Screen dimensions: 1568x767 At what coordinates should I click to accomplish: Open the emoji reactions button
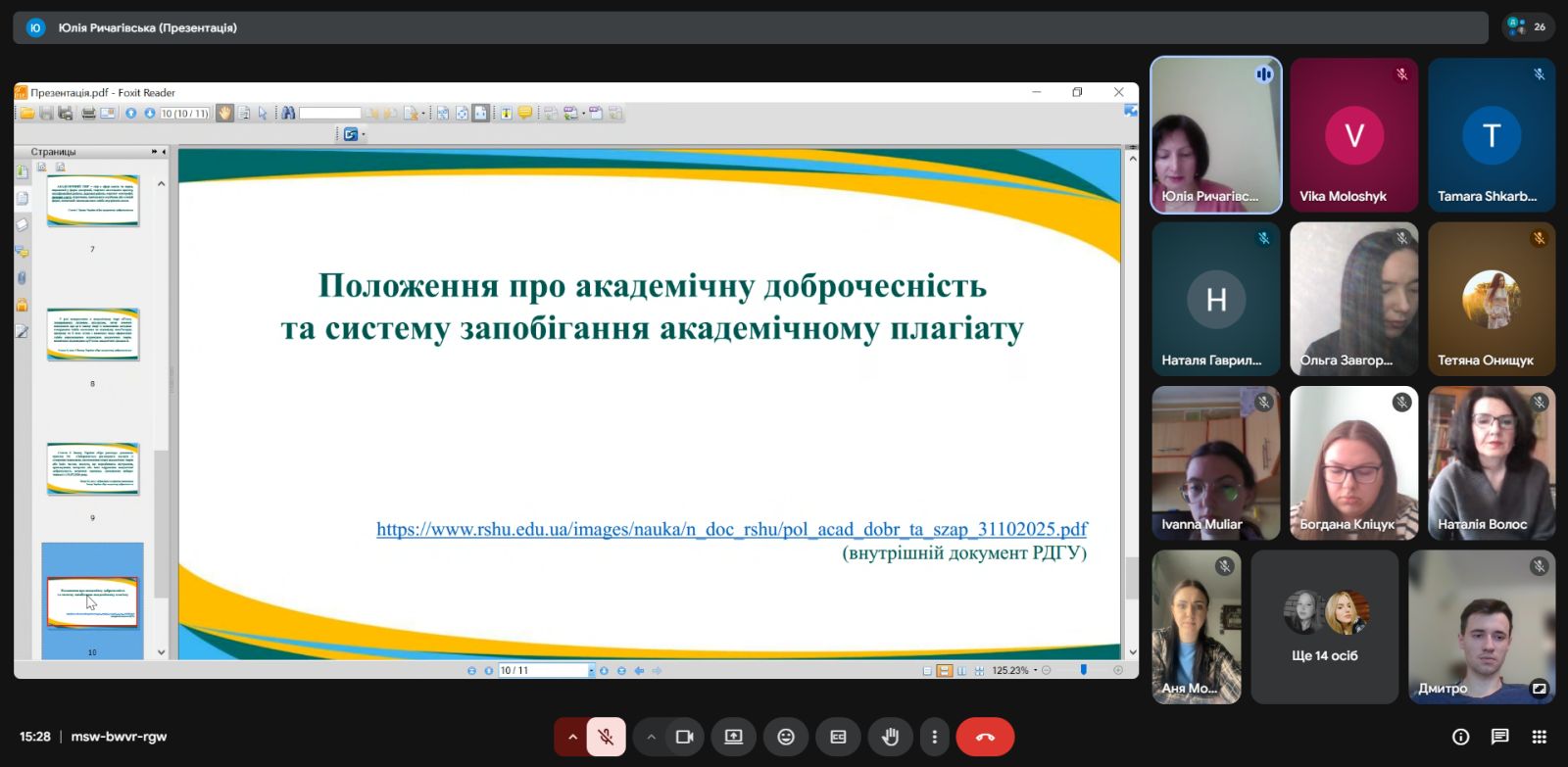(786, 737)
